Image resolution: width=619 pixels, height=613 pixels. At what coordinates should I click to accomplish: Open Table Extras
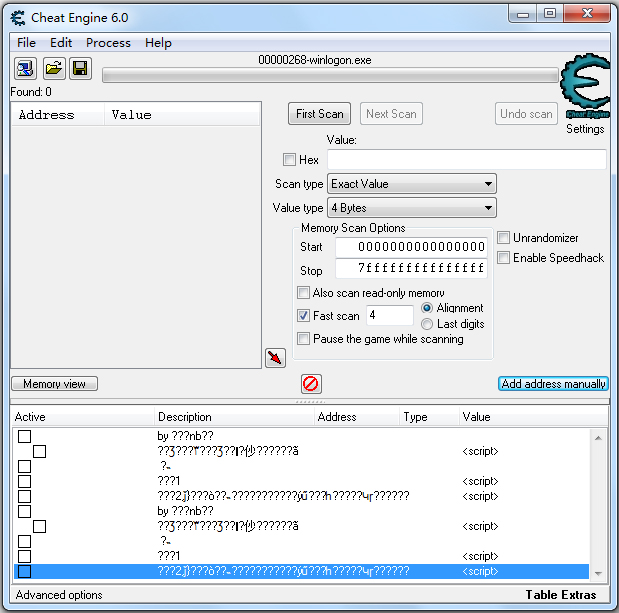tap(561, 595)
